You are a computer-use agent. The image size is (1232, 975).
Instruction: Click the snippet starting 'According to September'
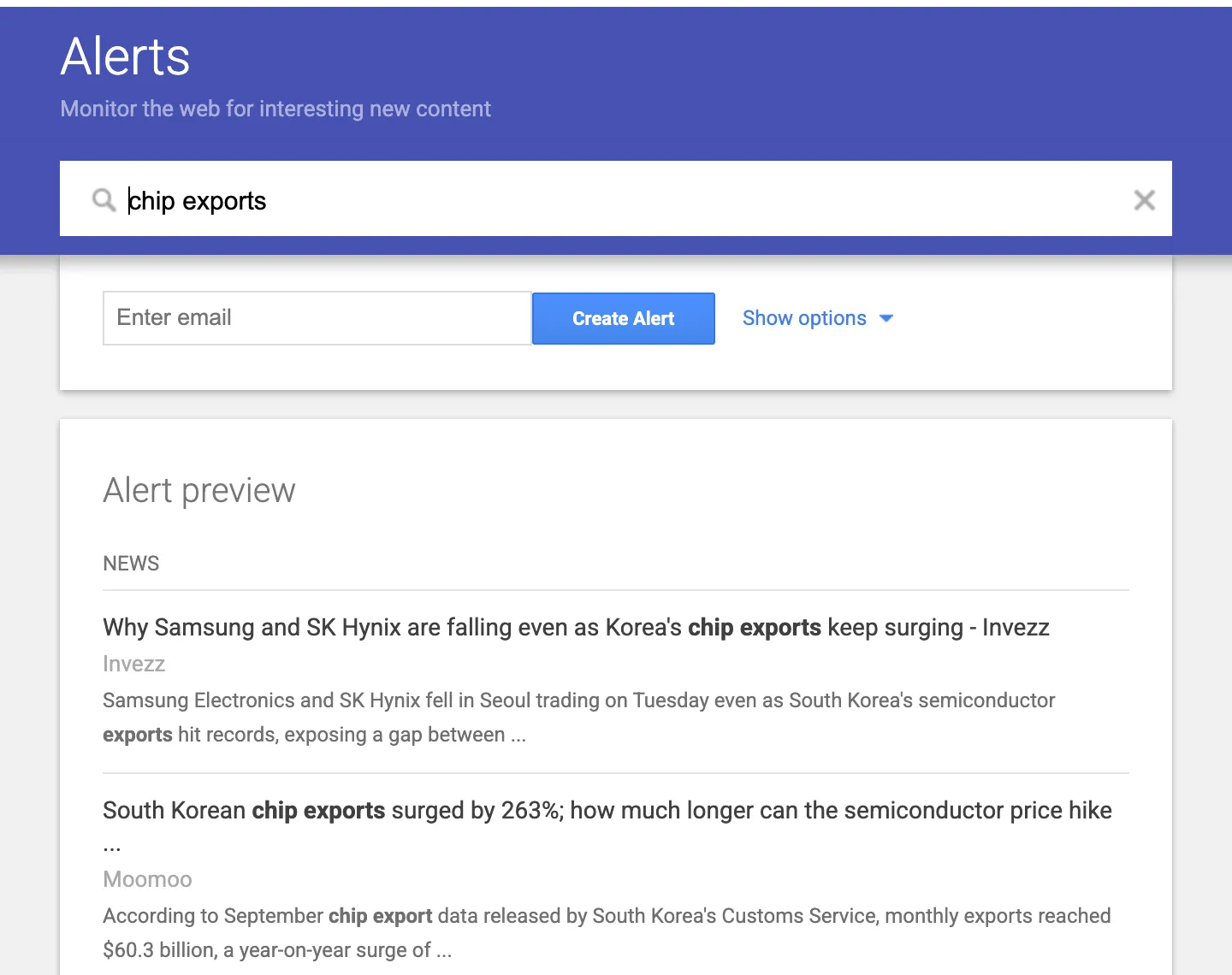[x=607, y=933]
